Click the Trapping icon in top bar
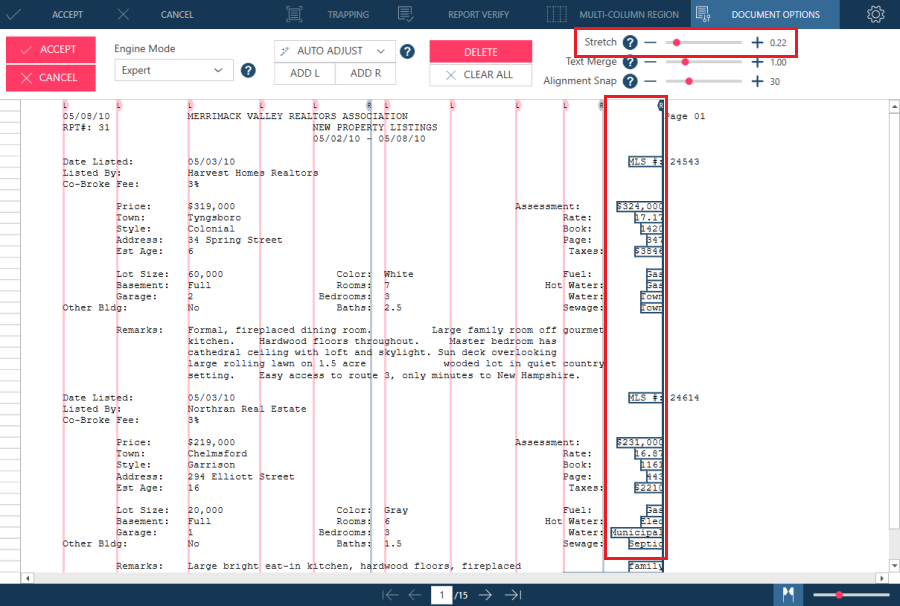900x606 pixels. (x=294, y=14)
